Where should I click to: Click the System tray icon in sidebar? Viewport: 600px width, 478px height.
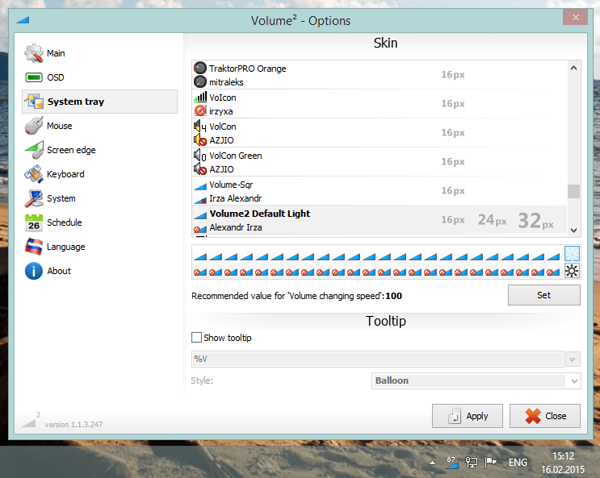click(x=34, y=101)
